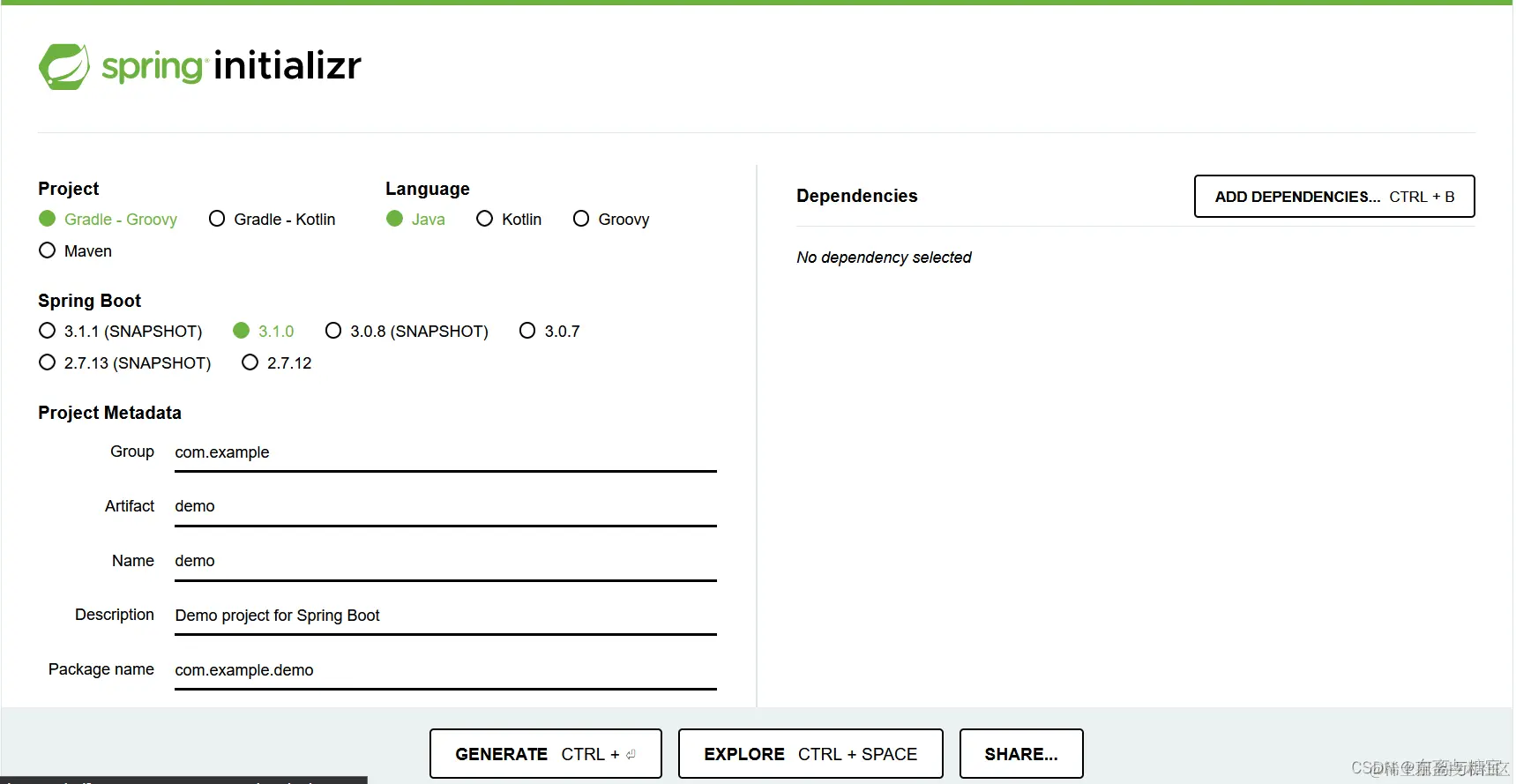This screenshot has height=784, width=1516.
Task: Click the Spring Boot section heading
Action: pos(89,301)
